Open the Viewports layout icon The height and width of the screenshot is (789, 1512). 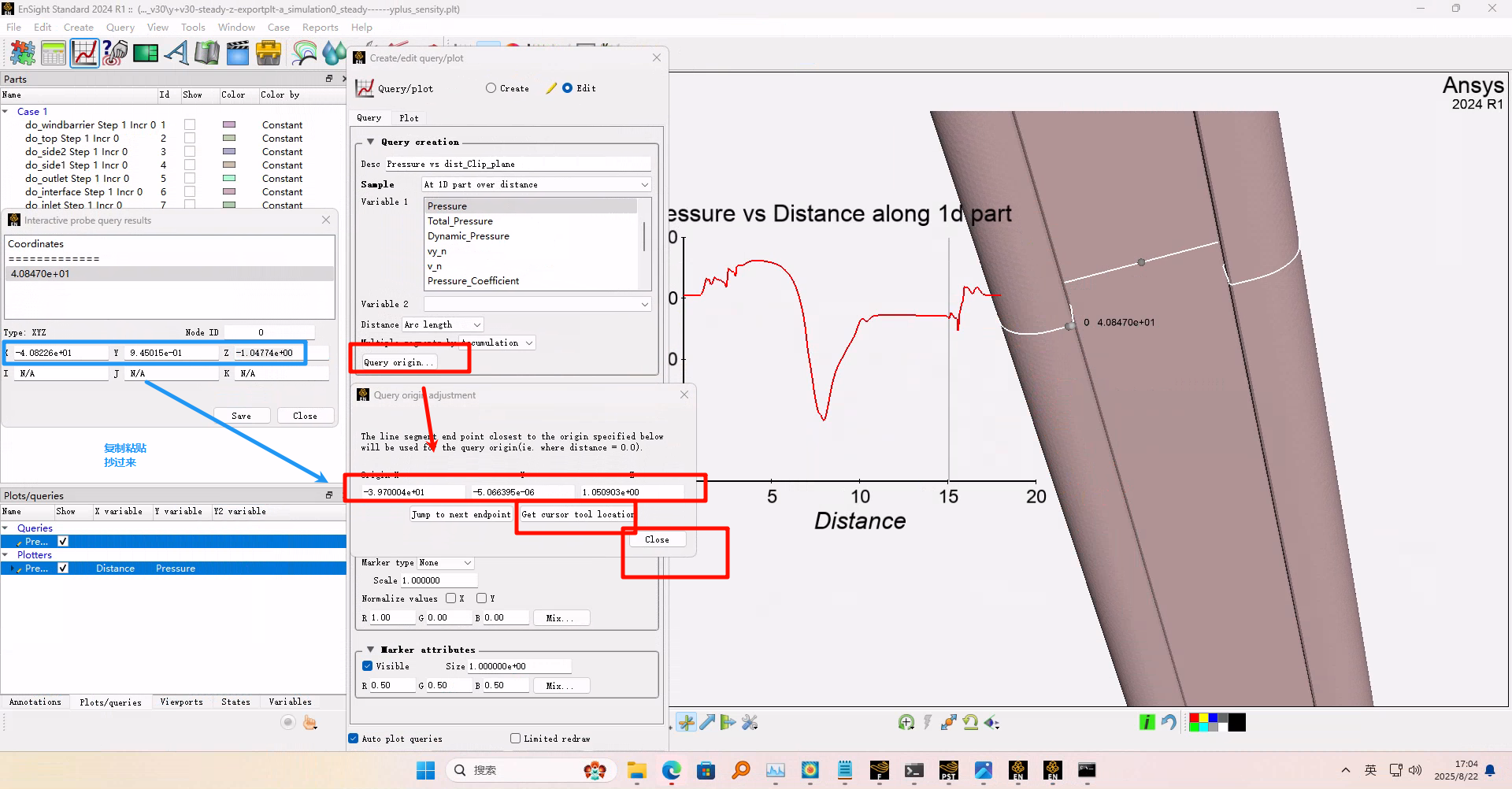pyautogui.click(x=146, y=54)
